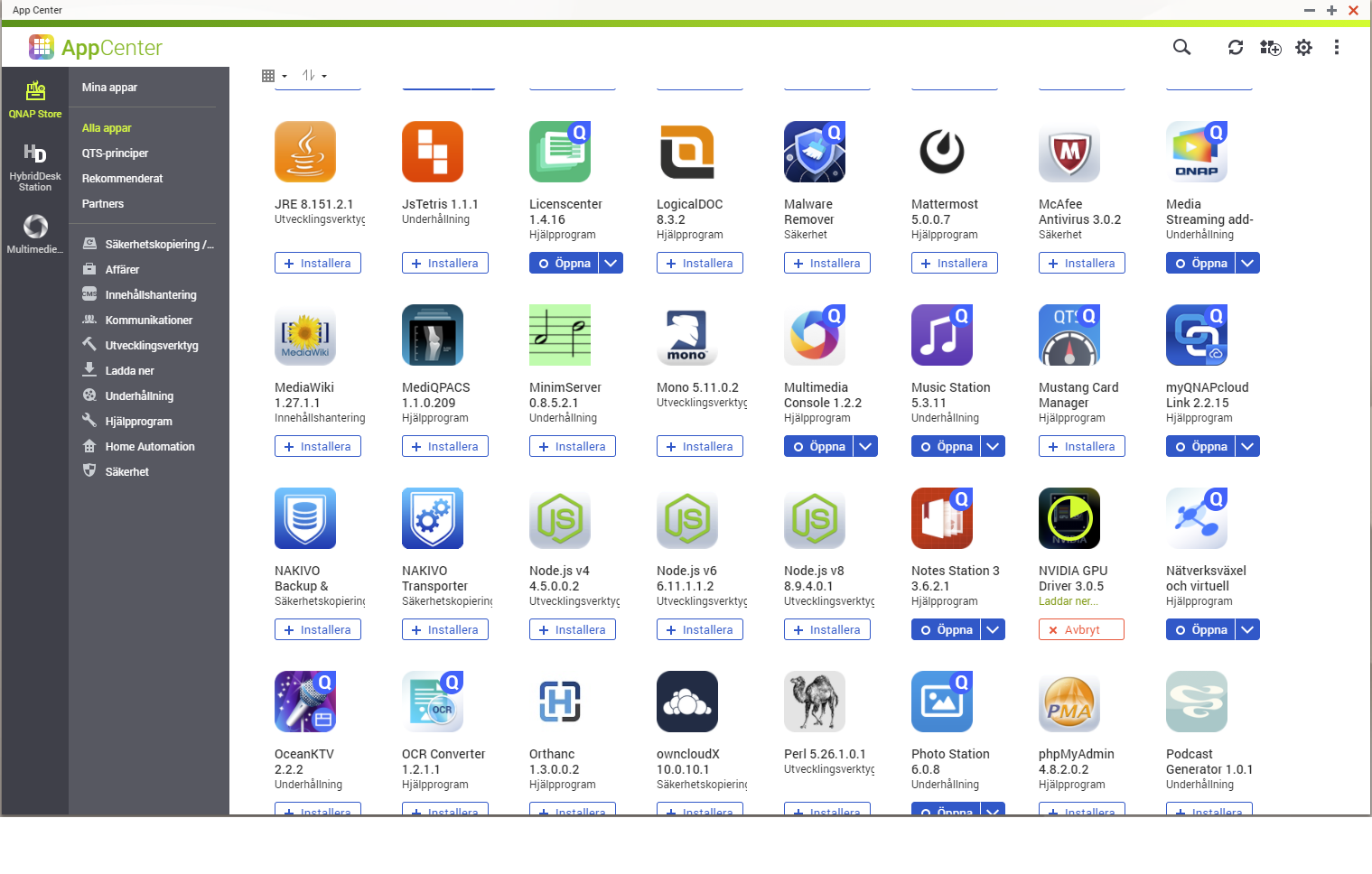The image size is (1372, 874).
Task: Click the JRE app icon
Action: pyautogui.click(x=305, y=152)
